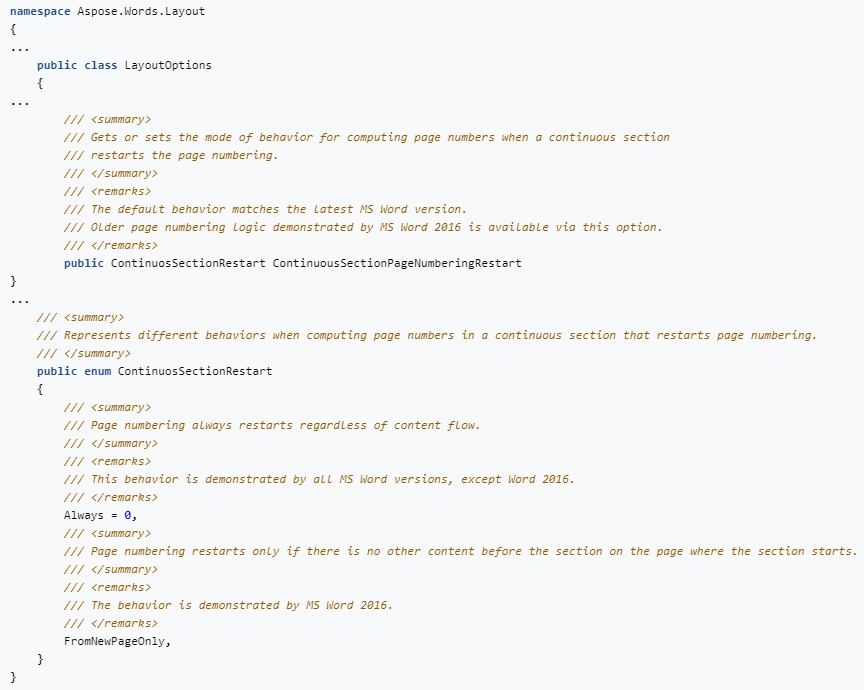Click ContinuosSectionRestart in the enum declaration
The height and width of the screenshot is (690, 864).
pyautogui.click(x=194, y=371)
